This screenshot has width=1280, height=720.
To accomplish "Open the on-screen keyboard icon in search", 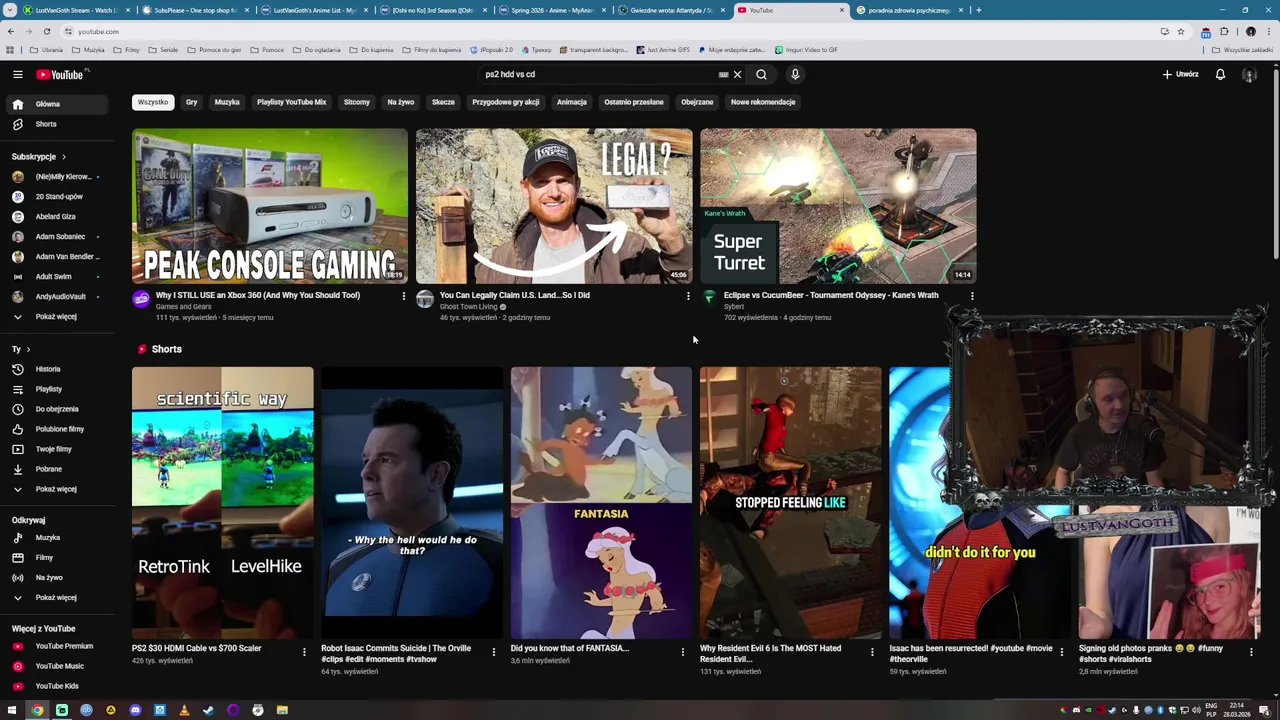I will (x=723, y=74).
